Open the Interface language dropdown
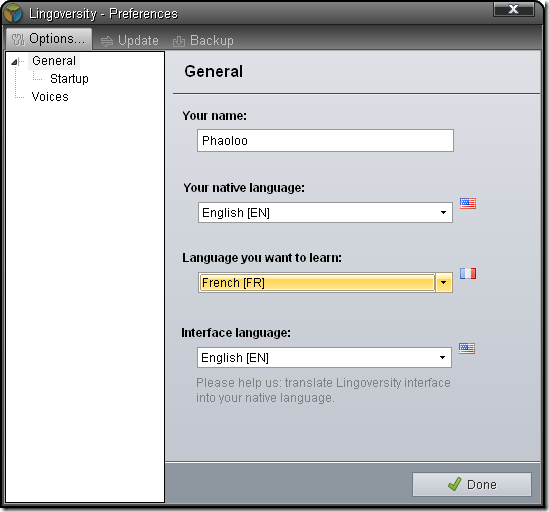549x512 pixels. click(324, 358)
